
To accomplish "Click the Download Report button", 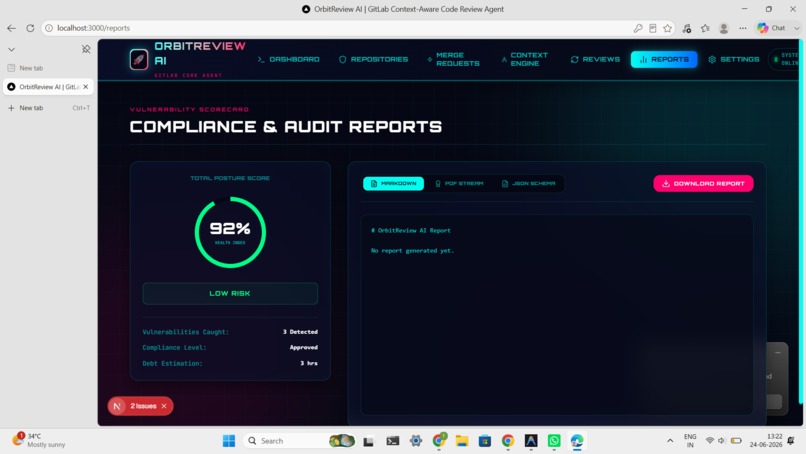I will pos(703,184).
